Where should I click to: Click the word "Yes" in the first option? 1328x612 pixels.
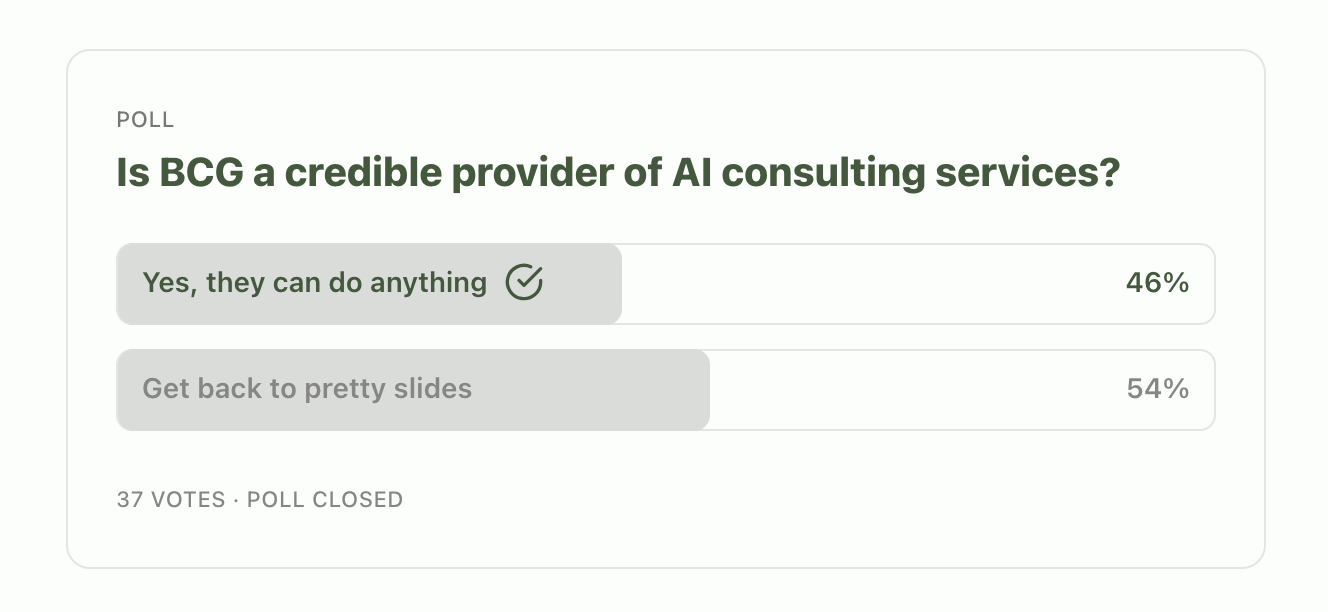coord(165,283)
